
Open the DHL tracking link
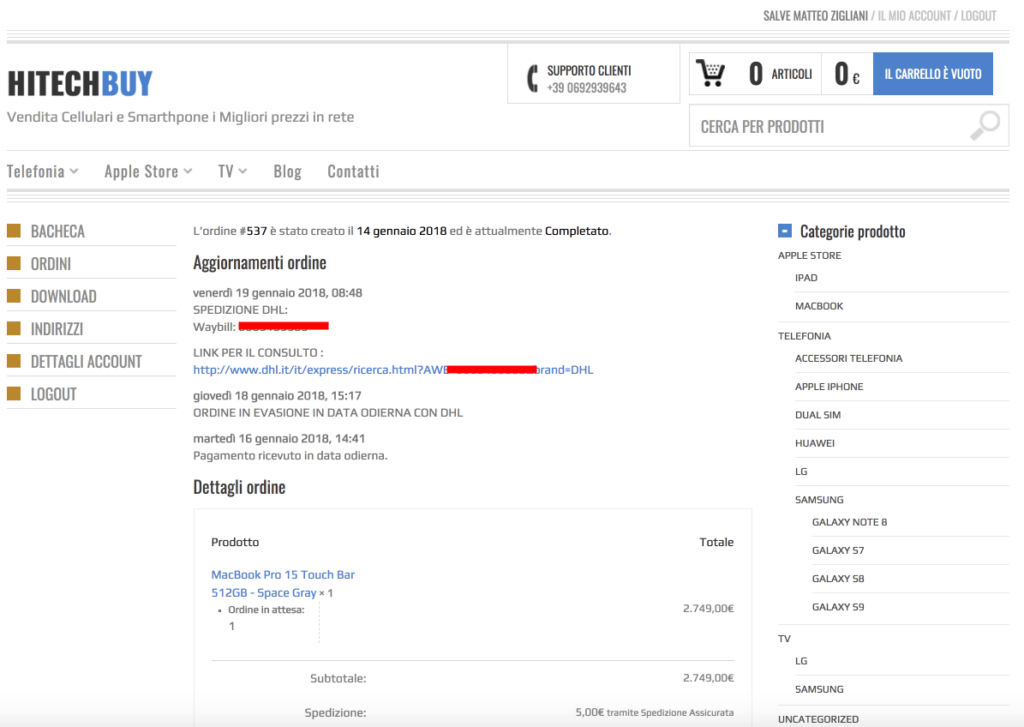tap(393, 370)
